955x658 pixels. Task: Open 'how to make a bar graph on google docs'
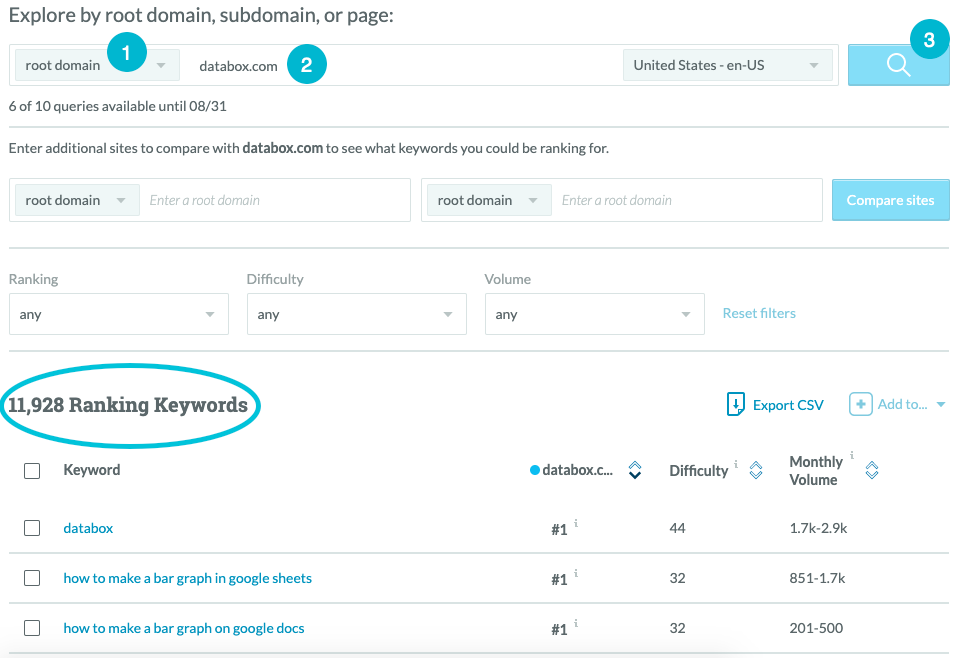[x=184, y=628]
